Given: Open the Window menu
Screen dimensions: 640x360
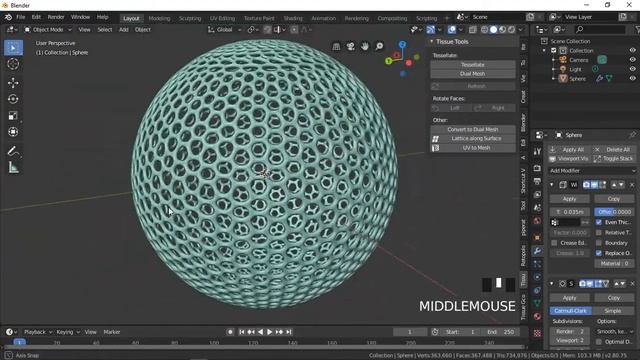Looking at the screenshot, I should click(x=80, y=17).
